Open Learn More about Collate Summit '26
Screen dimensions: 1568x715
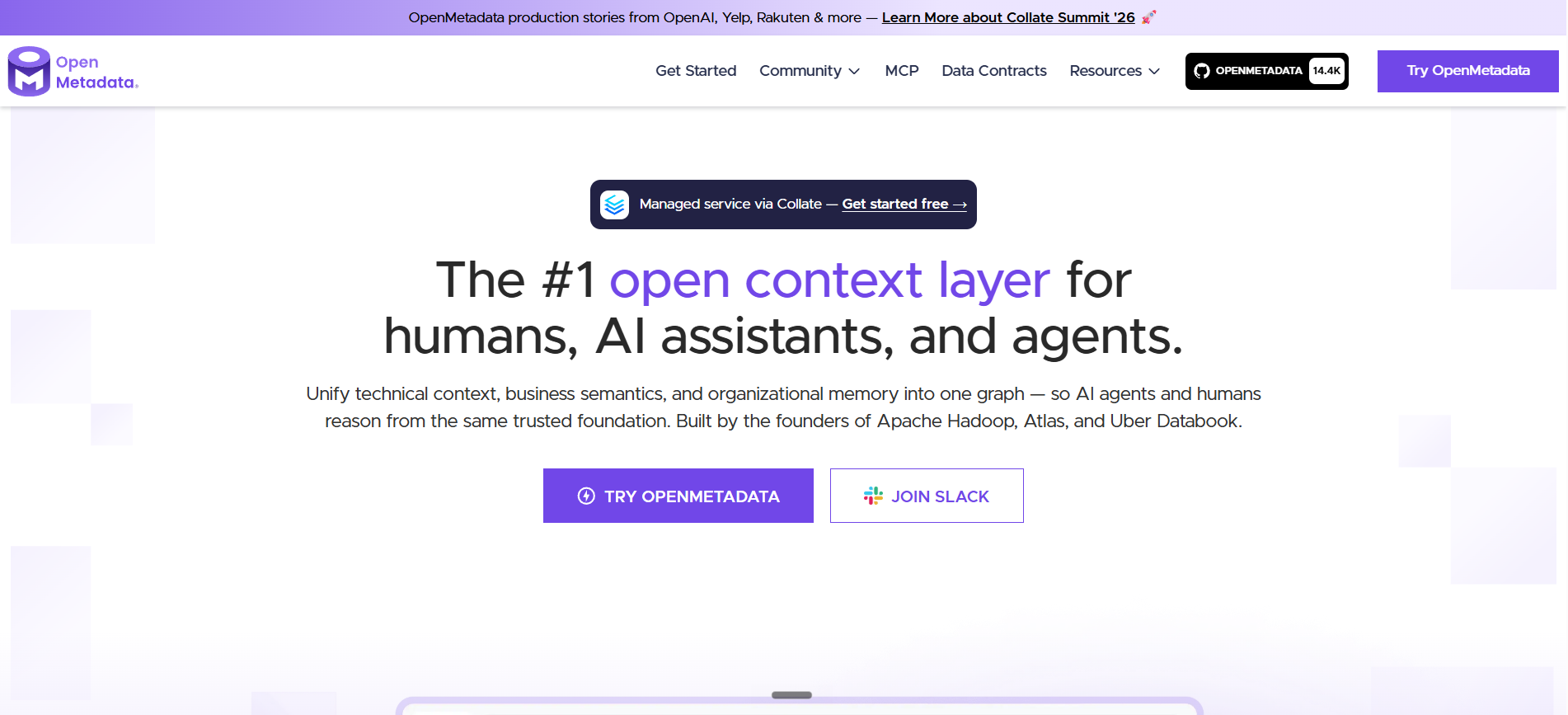[1008, 17]
